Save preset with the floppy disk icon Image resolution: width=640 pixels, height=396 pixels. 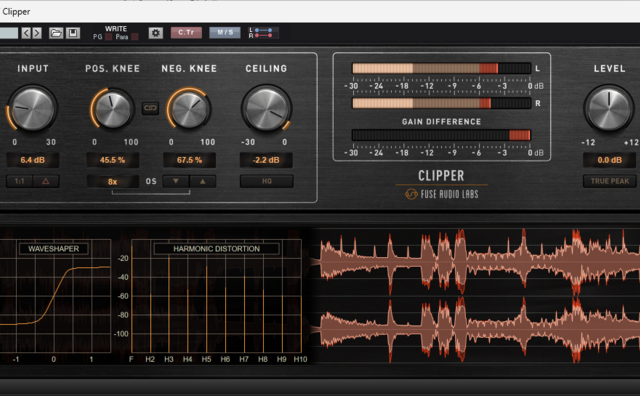click(x=73, y=33)
